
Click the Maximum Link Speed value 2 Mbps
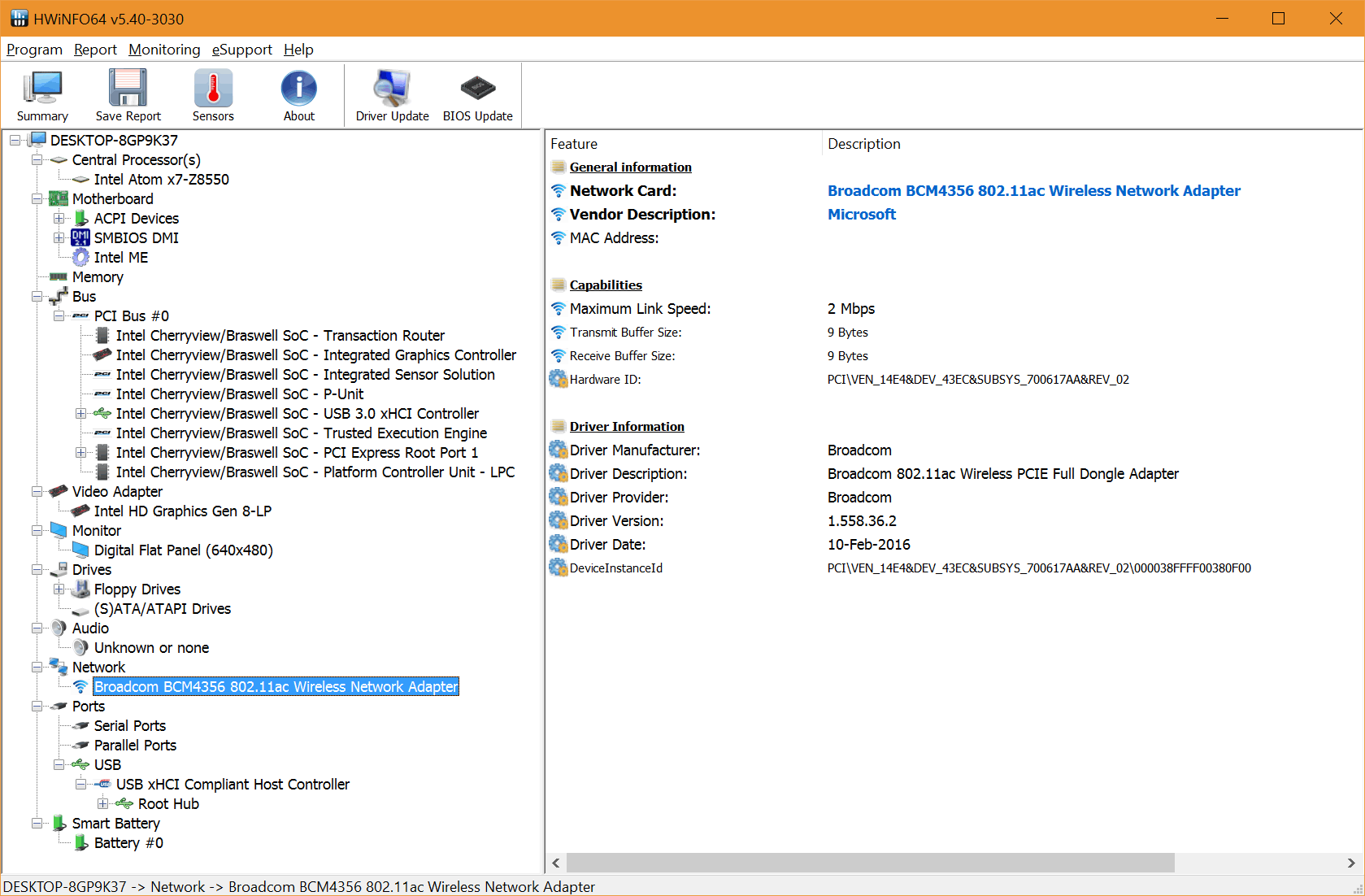(850, 308)
